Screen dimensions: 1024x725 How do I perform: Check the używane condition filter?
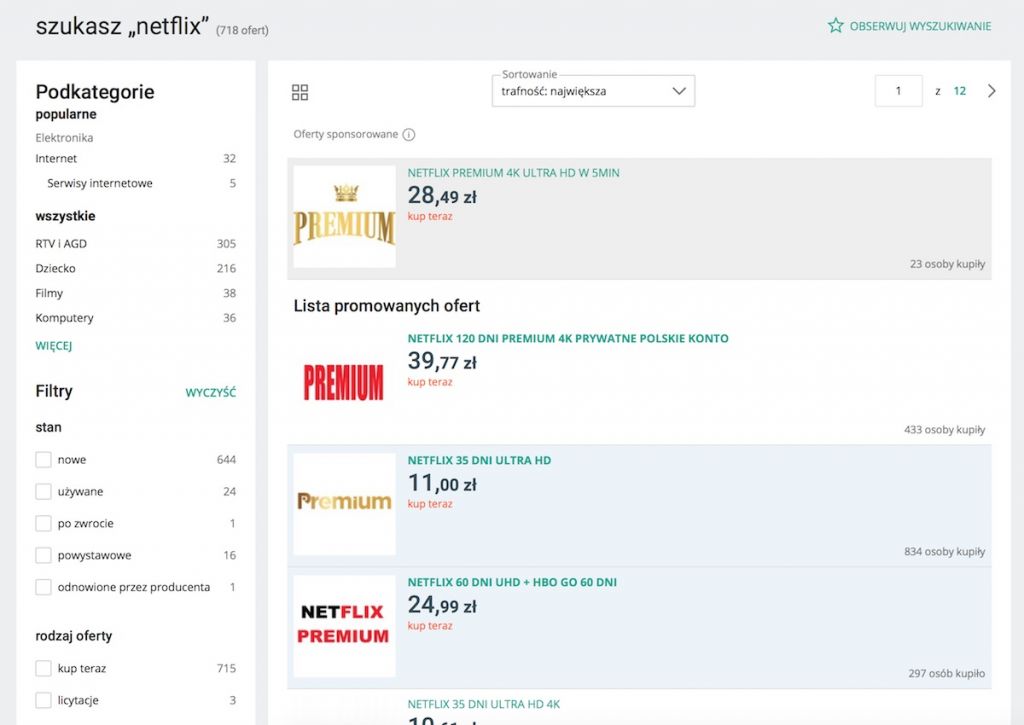43,492
